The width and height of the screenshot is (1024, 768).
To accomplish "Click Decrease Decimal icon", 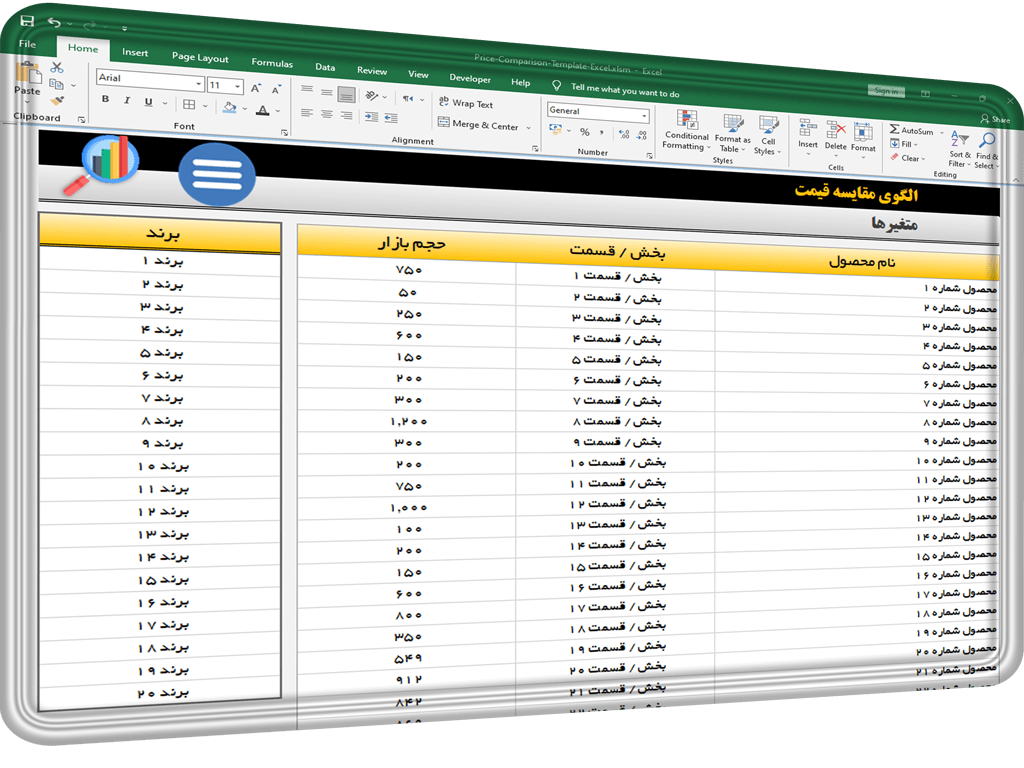I will point(642,135).
